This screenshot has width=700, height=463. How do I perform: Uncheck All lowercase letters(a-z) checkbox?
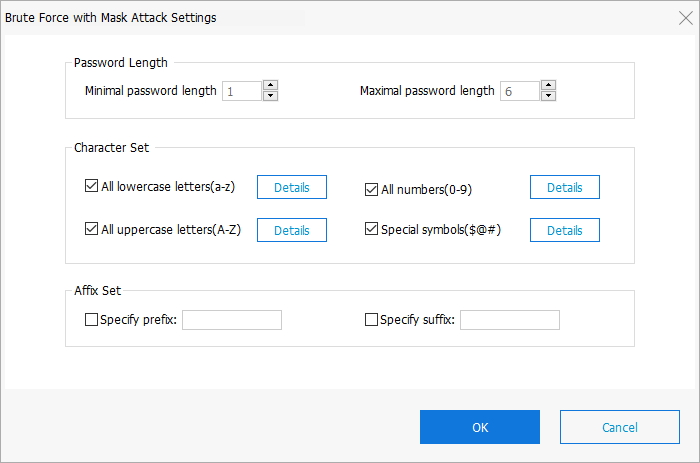pyautogui.click(x=92, y=187)
